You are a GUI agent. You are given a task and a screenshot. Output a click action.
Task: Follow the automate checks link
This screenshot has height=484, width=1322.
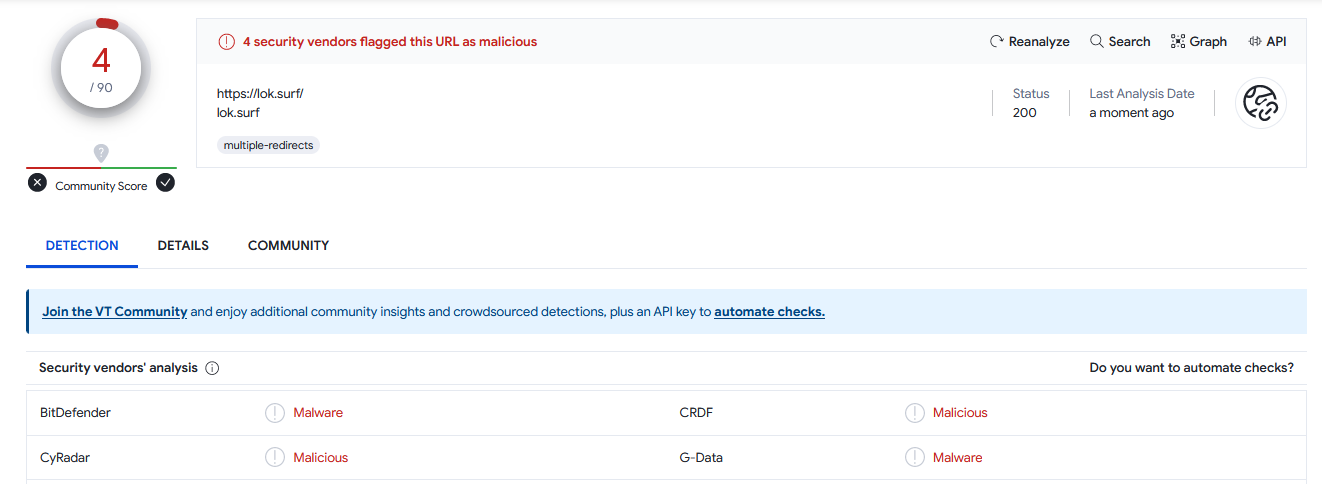click(x=769, y=312)
